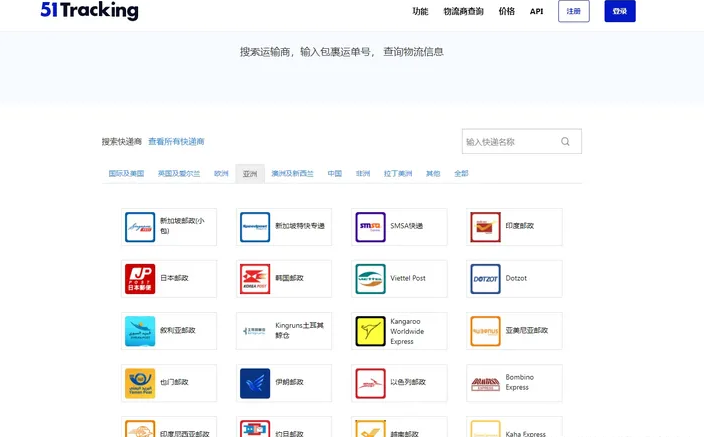Viewport: 704px width, 437px height.
Task: Switch to the 欧洲 region tab
Action: (x=221, y=174)
